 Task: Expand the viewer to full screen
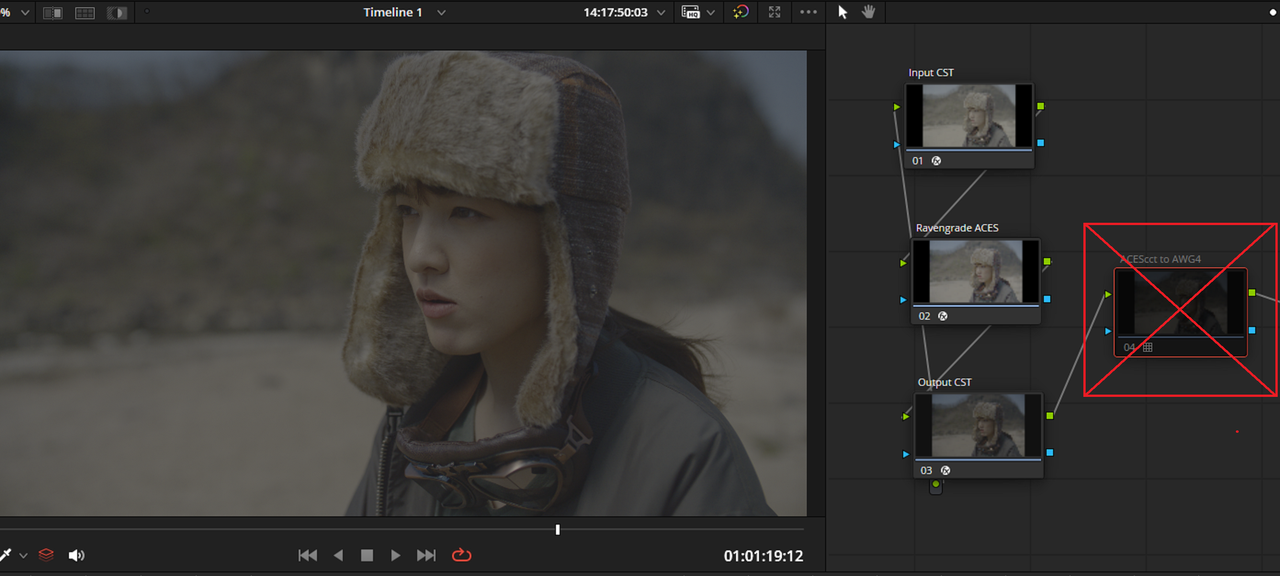point(775,12)
